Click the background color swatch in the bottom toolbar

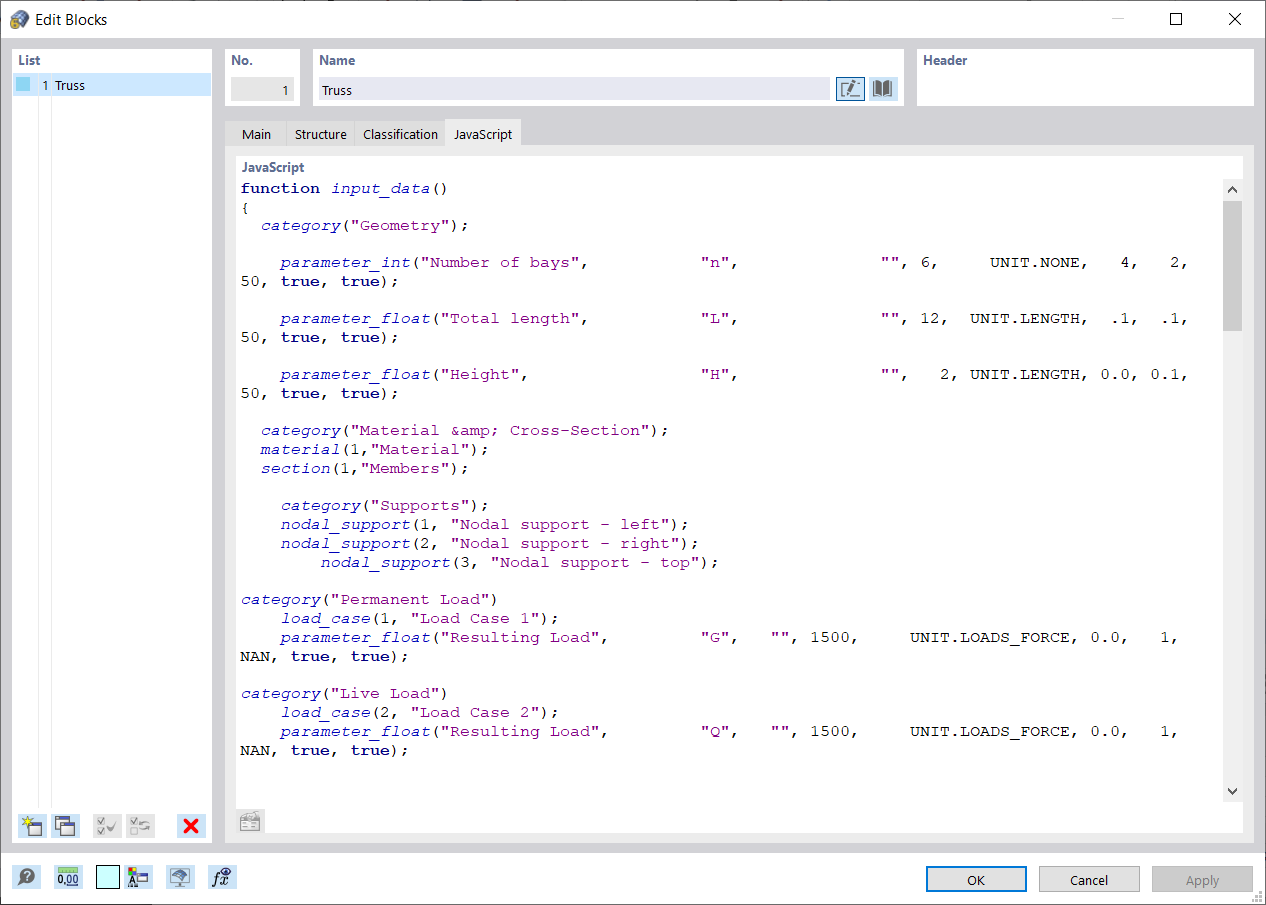click(106, 877)
